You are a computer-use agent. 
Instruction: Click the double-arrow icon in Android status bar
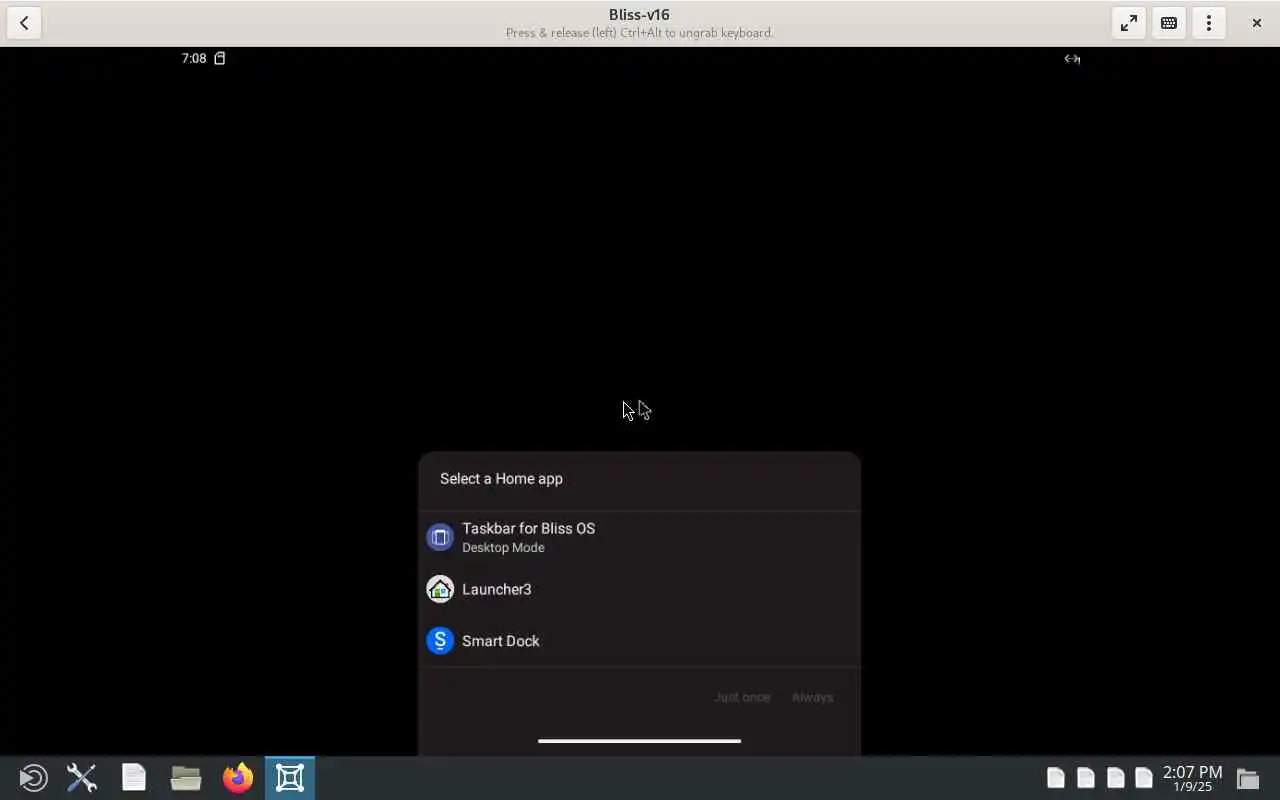pos(1072,59)
